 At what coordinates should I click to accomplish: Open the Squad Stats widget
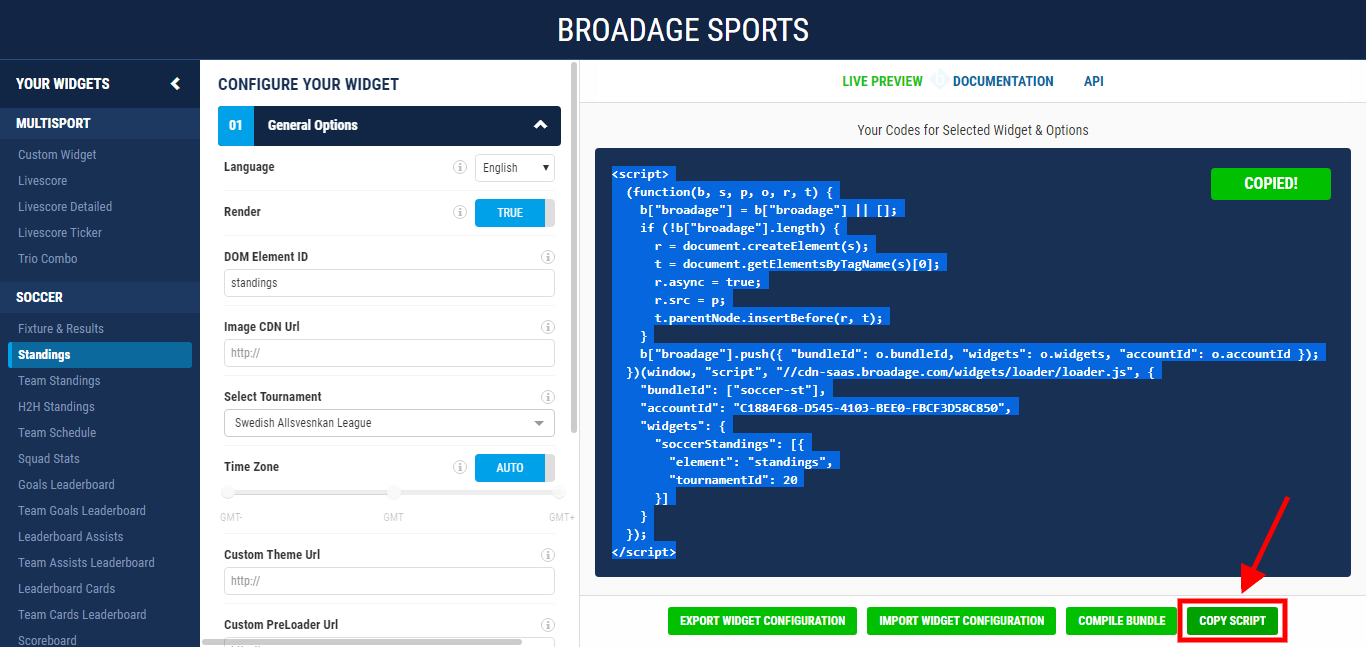(49, 459)
